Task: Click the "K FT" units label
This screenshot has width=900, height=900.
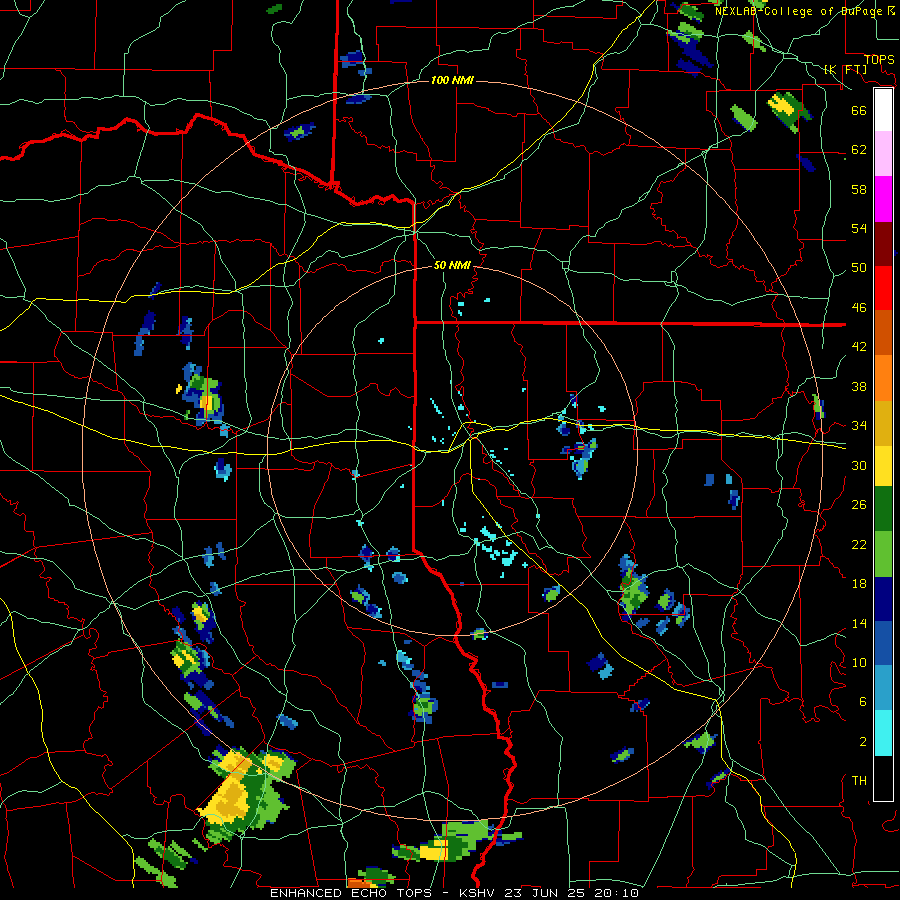Action: tap(845, 69)
